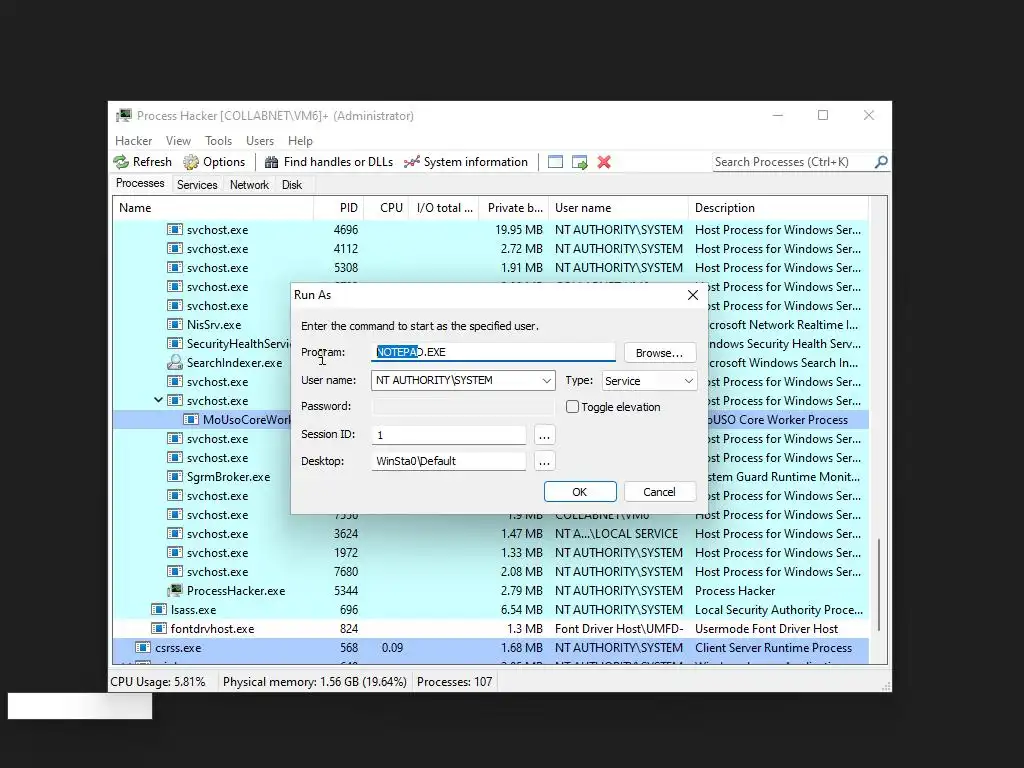The image size is (1024, 768).
Task: Click the Browse... button
Action: [660, 353]
